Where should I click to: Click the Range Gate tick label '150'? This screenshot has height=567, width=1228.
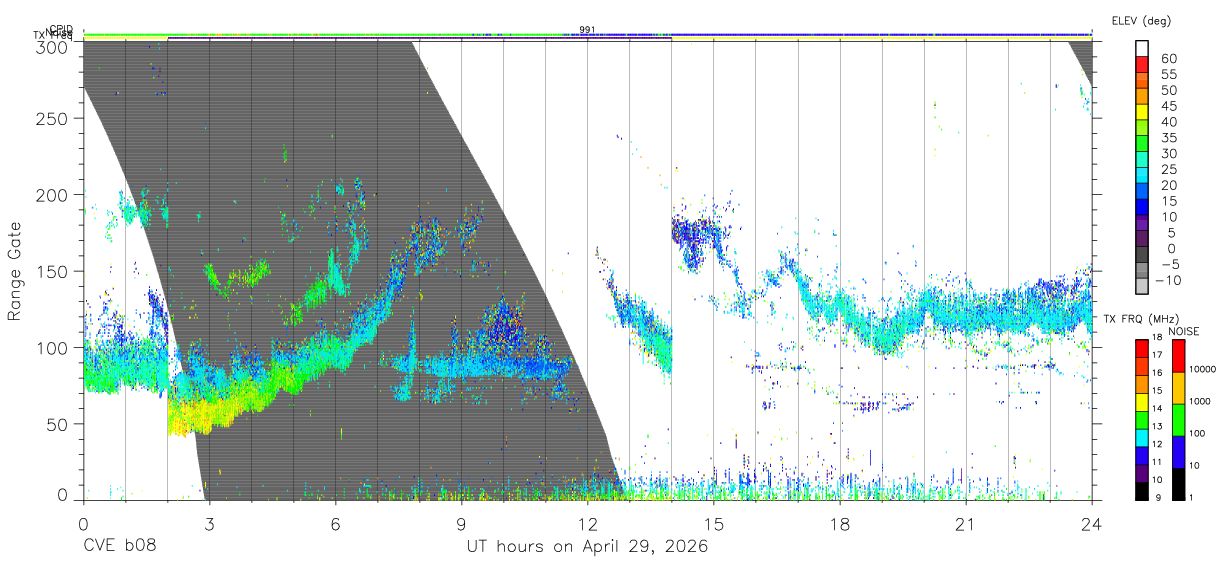click(x=54, y=271)
